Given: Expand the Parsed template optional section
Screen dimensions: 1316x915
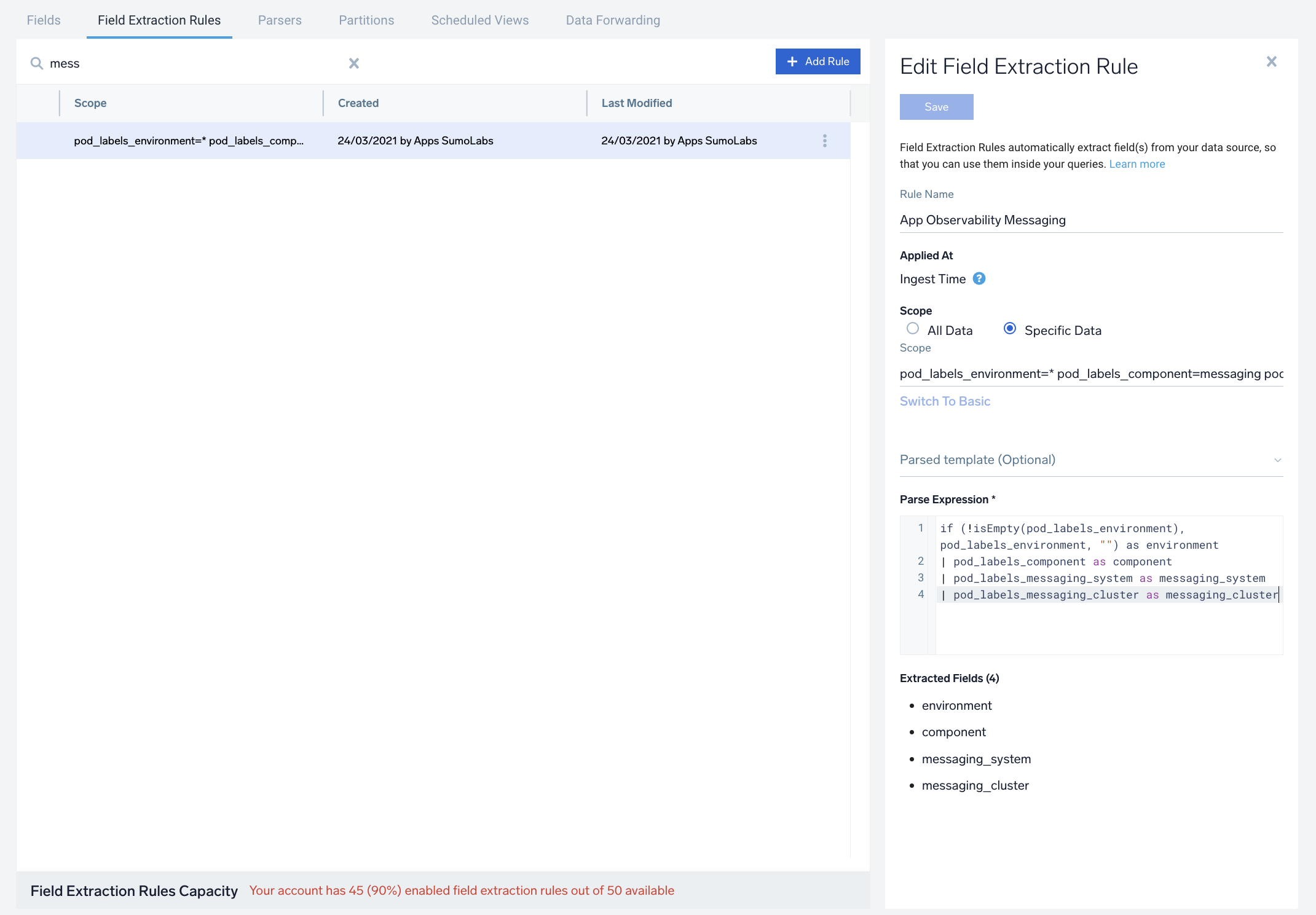Looking at the screenshot, I should 1278,459.
